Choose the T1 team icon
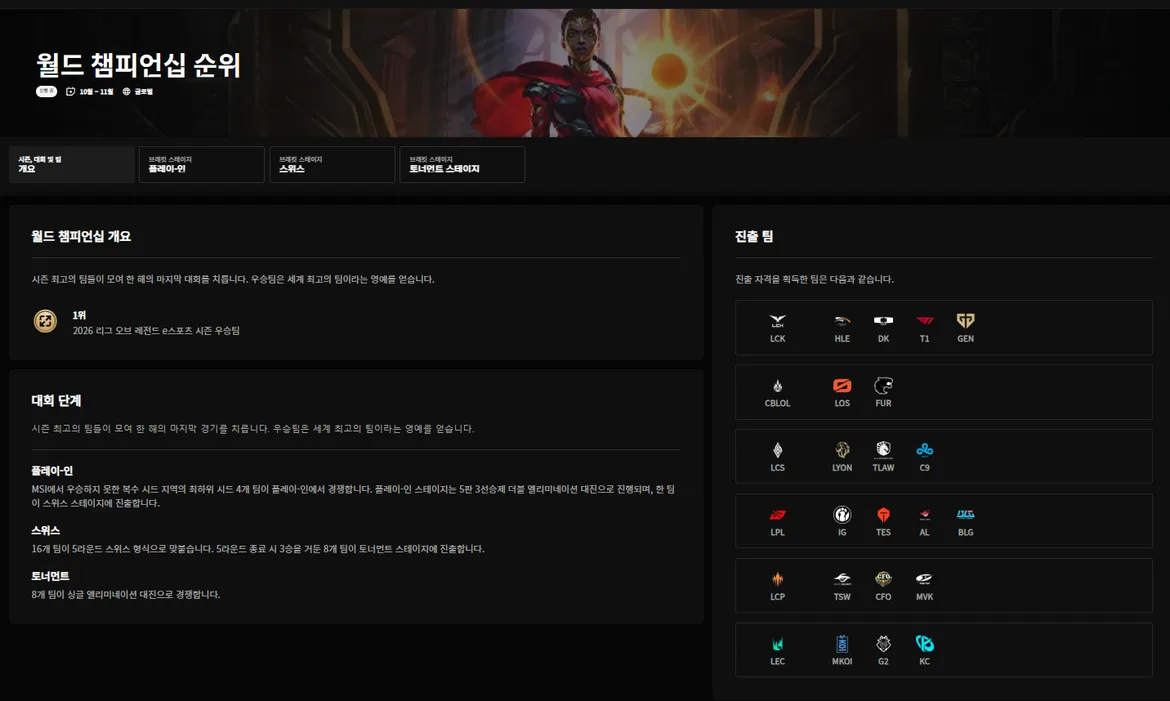 point(925,321)
